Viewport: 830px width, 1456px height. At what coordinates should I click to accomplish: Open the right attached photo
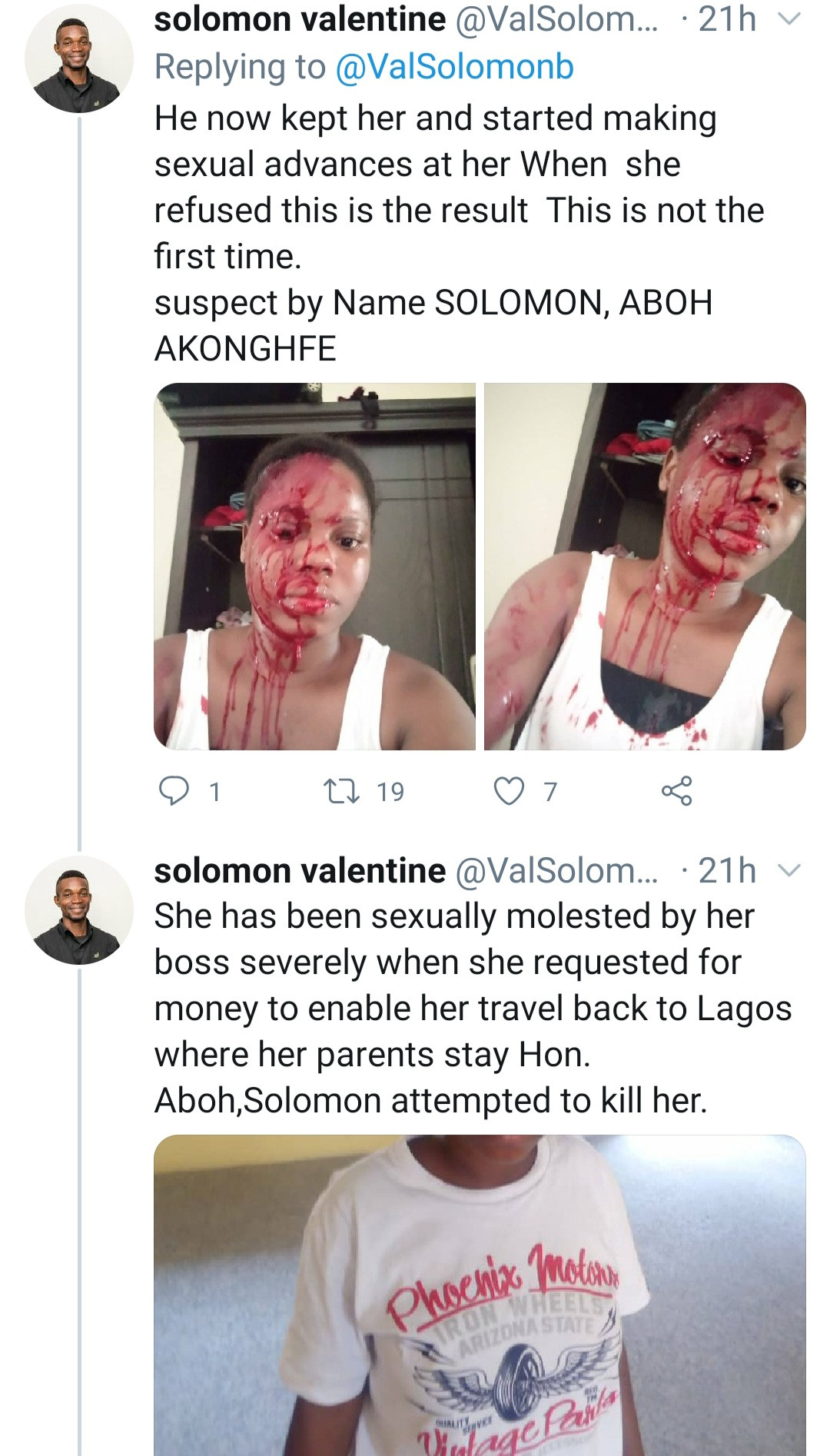(645, 566)
